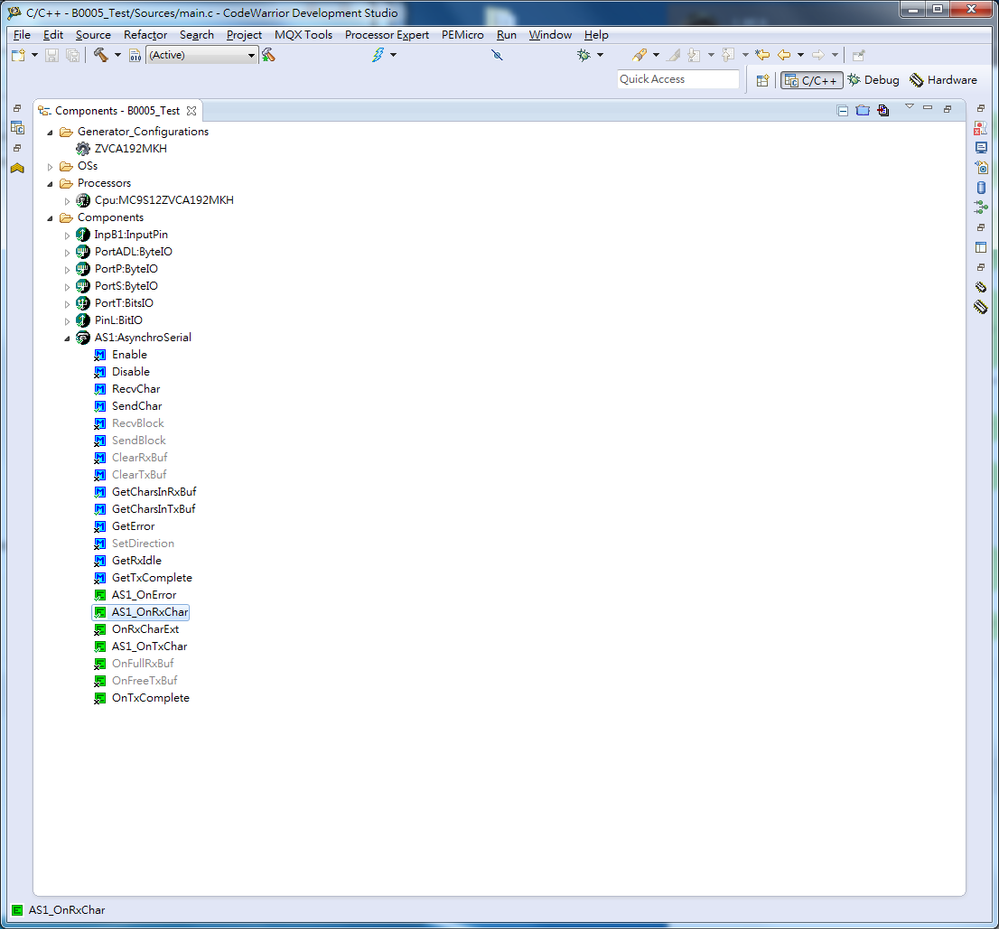Collapse the Processors folder
This screenshot has width=999, height=929.
coord(50,184)
